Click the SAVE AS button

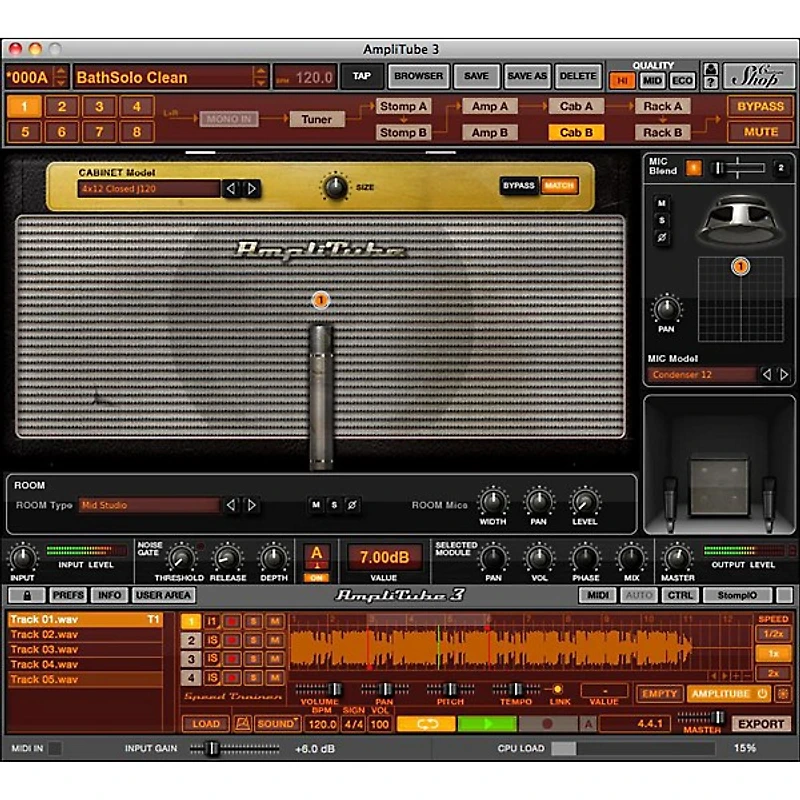point(527,76)
